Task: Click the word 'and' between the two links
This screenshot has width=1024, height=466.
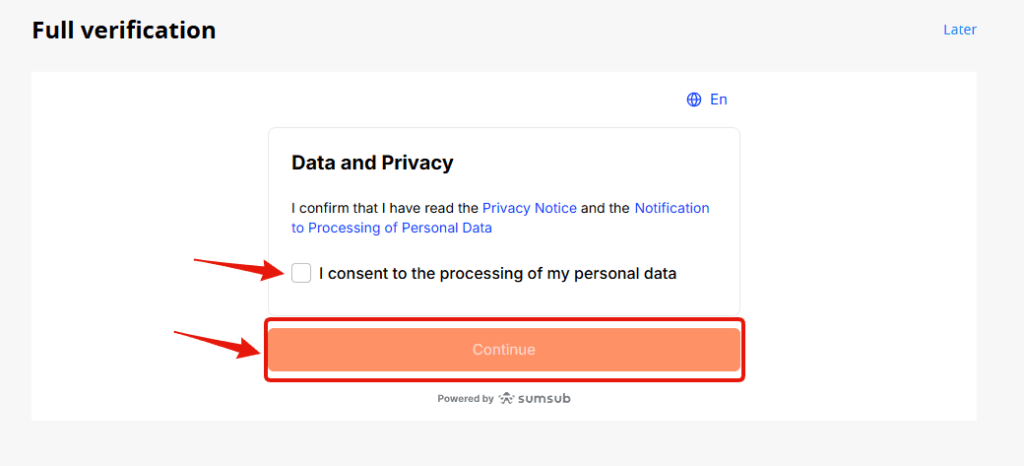Action: click(593, 208)
